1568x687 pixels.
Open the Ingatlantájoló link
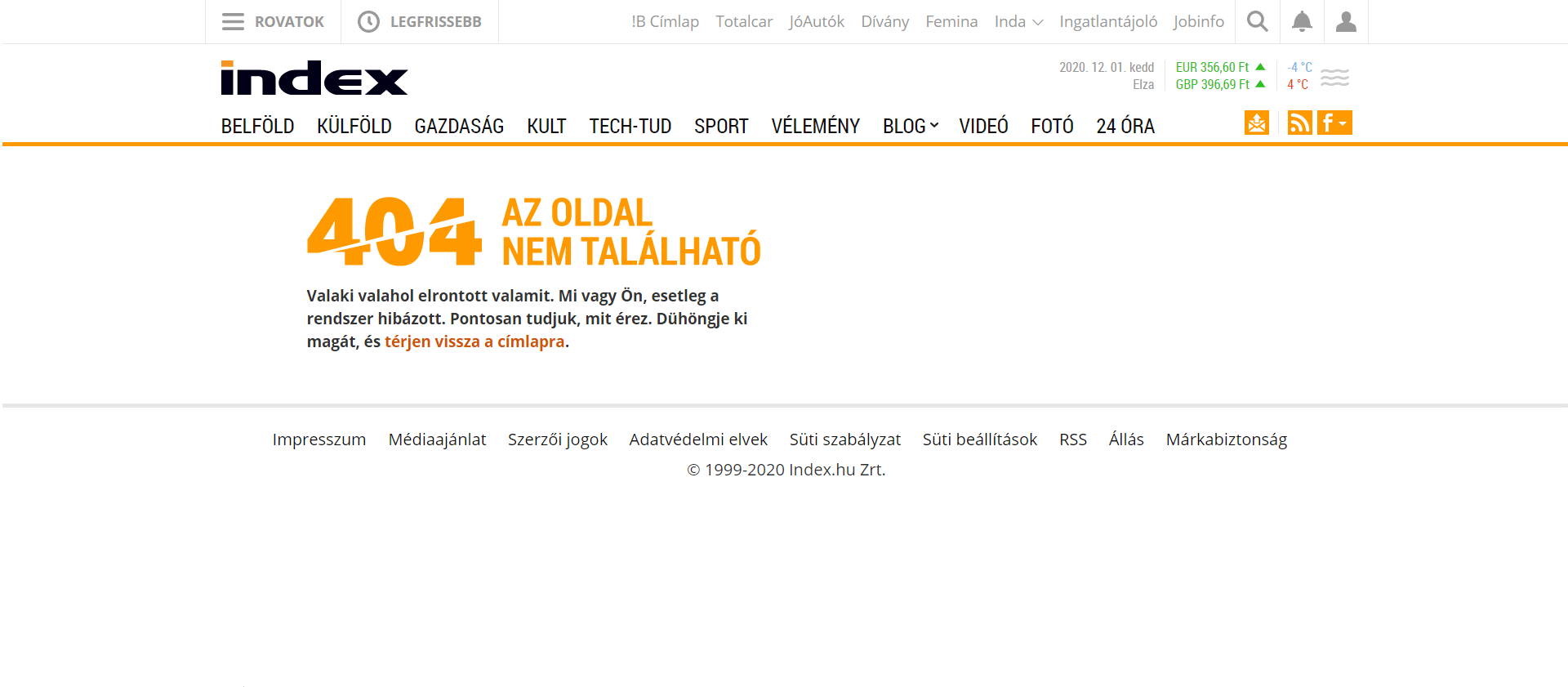click(1108, 22)
